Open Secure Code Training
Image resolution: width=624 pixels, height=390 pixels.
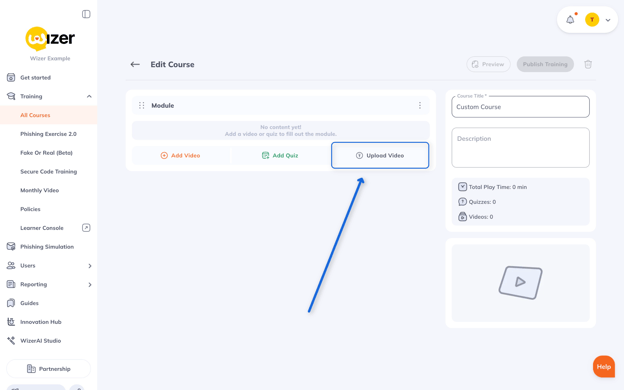[x=49, y=172]
